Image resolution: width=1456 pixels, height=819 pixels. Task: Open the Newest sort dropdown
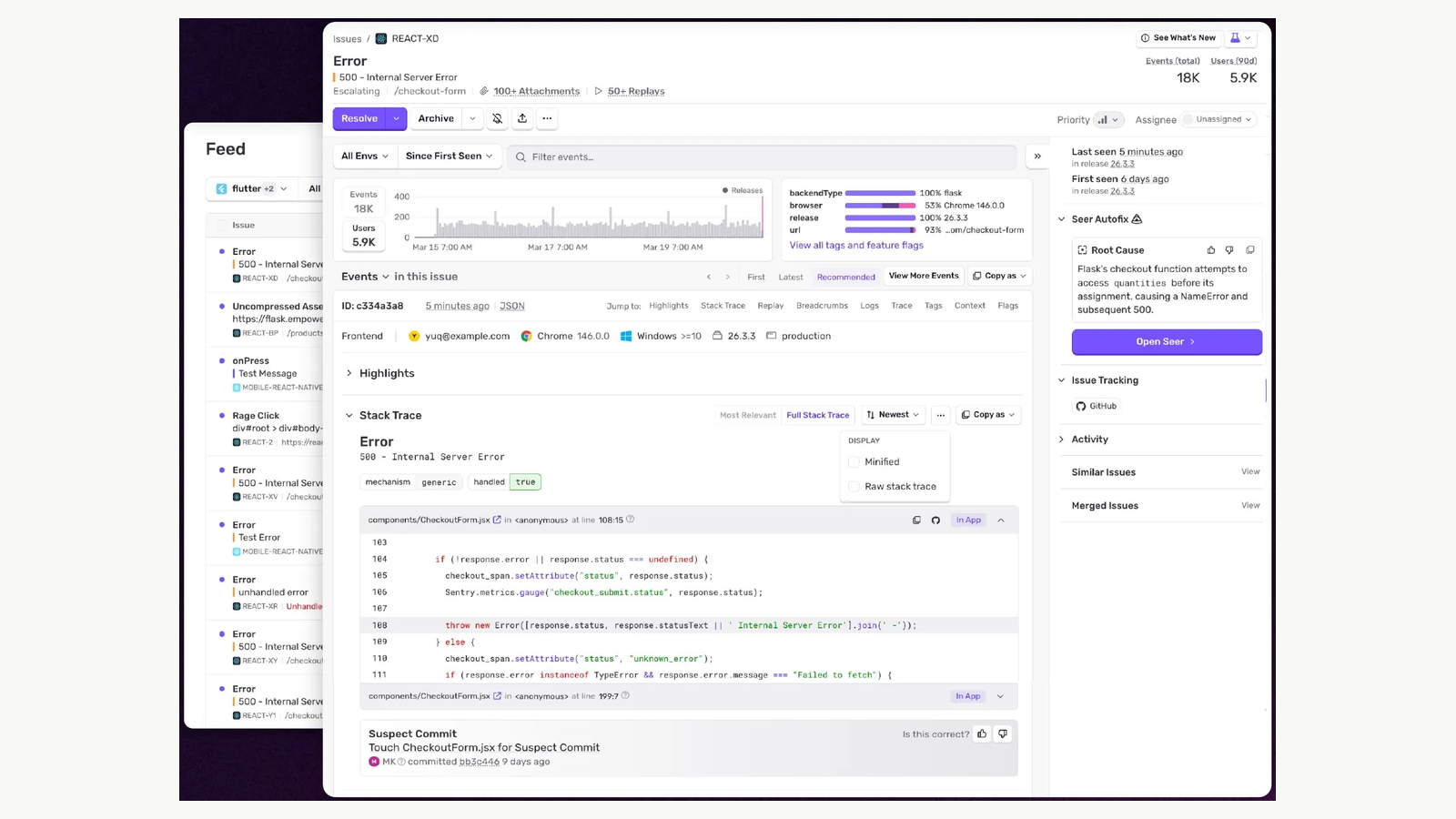click(x=893, y=415)
